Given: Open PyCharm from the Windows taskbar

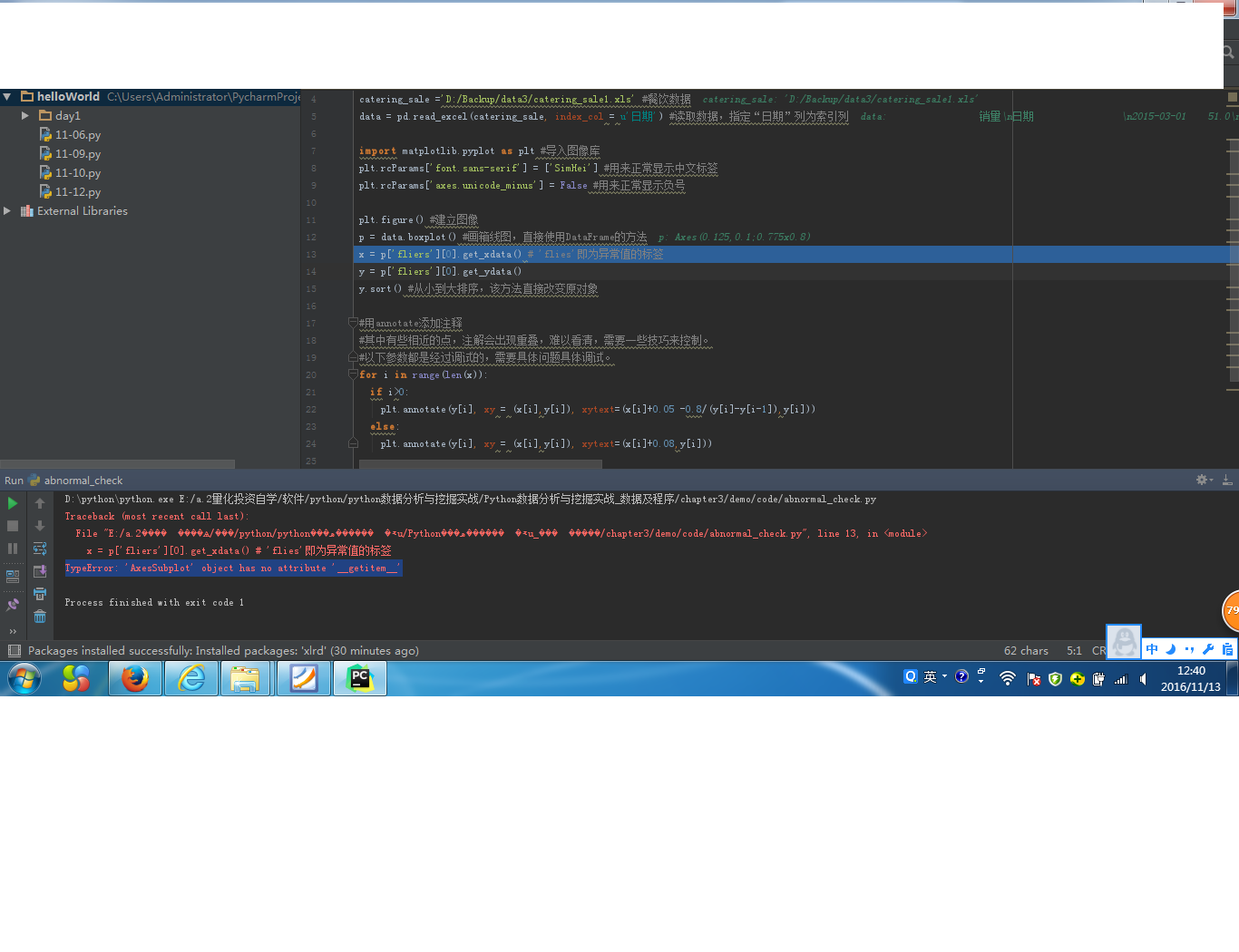Looking at the screenshot, I should tap(360, 678).
